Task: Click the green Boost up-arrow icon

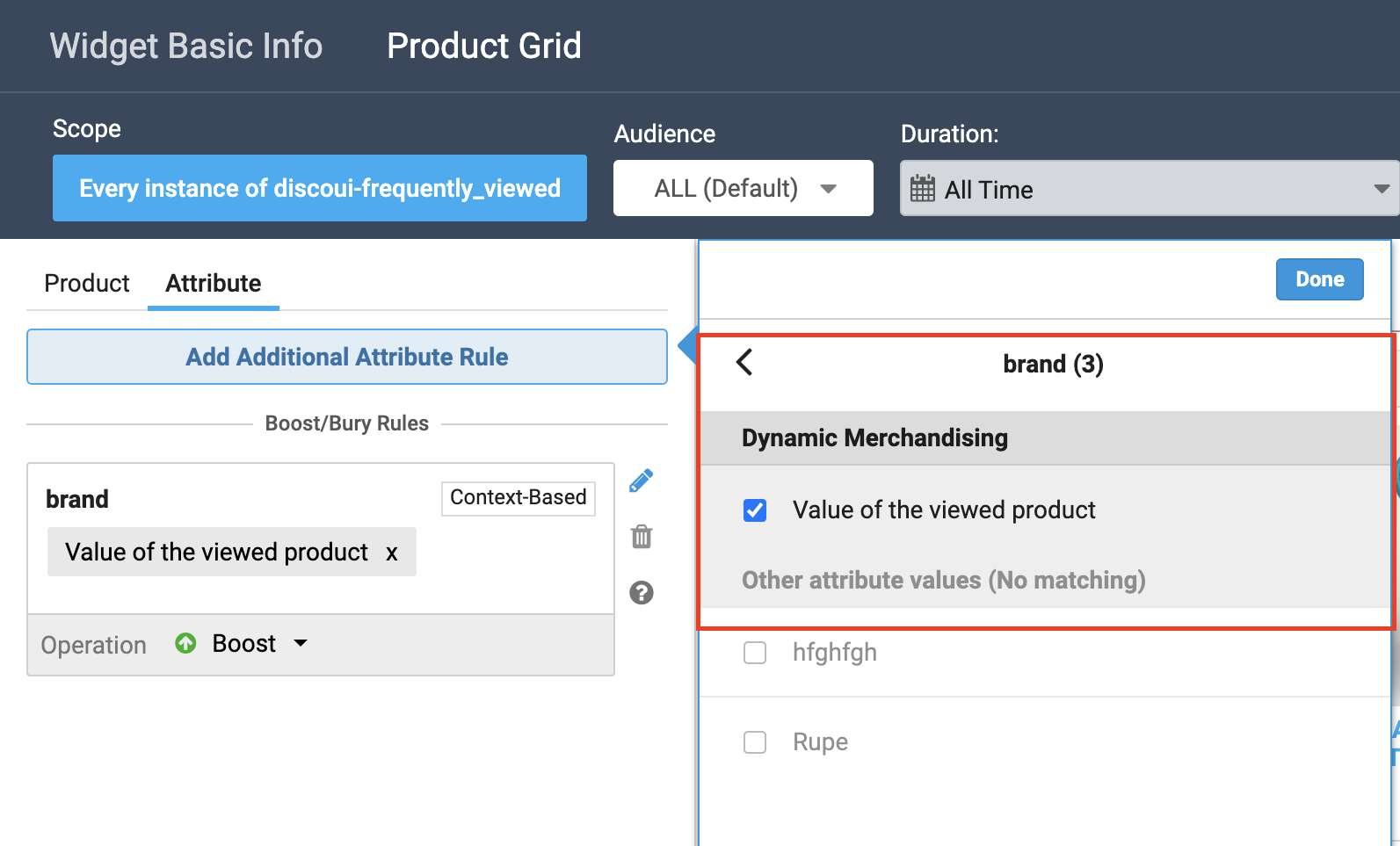Action: coord(185,643)
